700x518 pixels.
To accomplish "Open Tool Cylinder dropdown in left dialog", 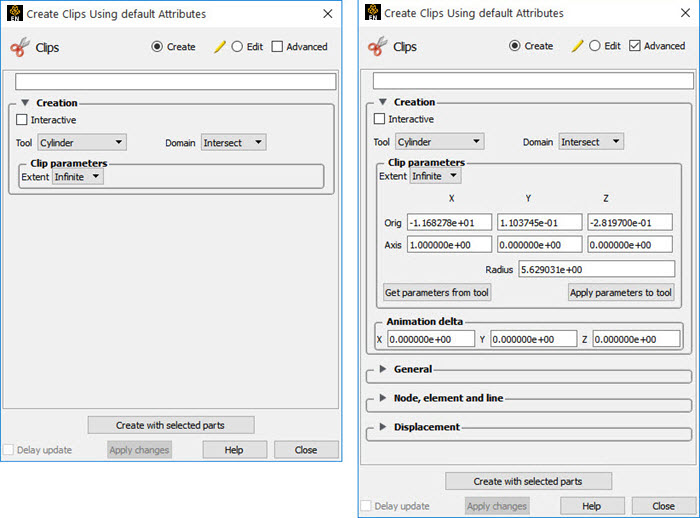I will pos(82,143).
